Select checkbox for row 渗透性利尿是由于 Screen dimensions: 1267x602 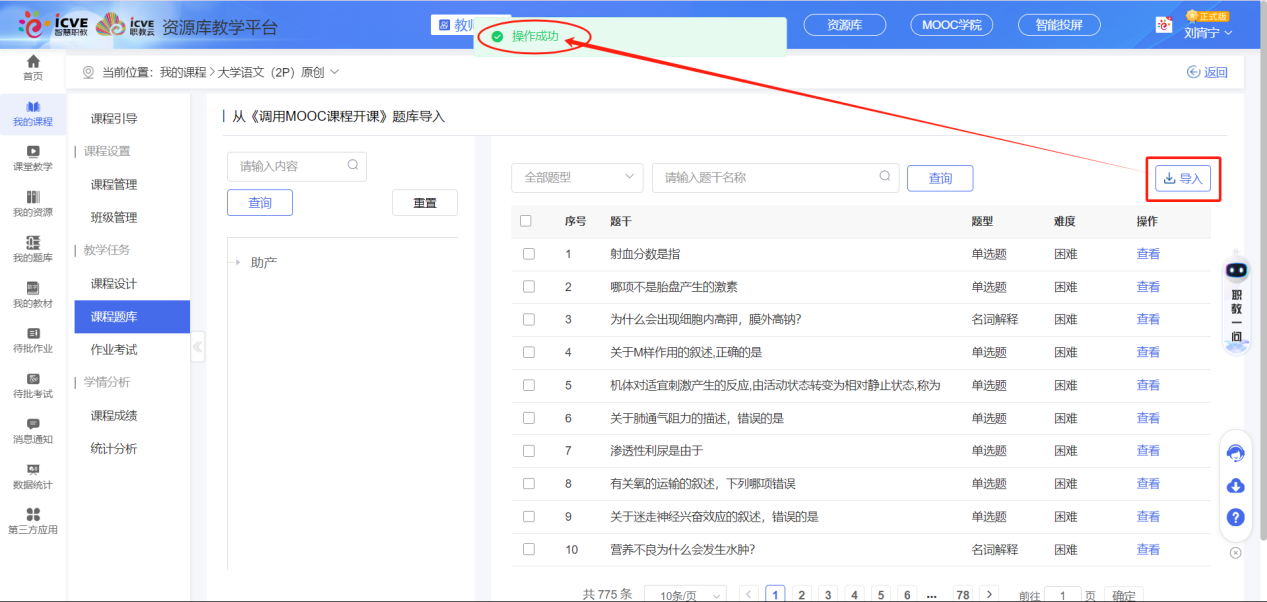point(527,451)
